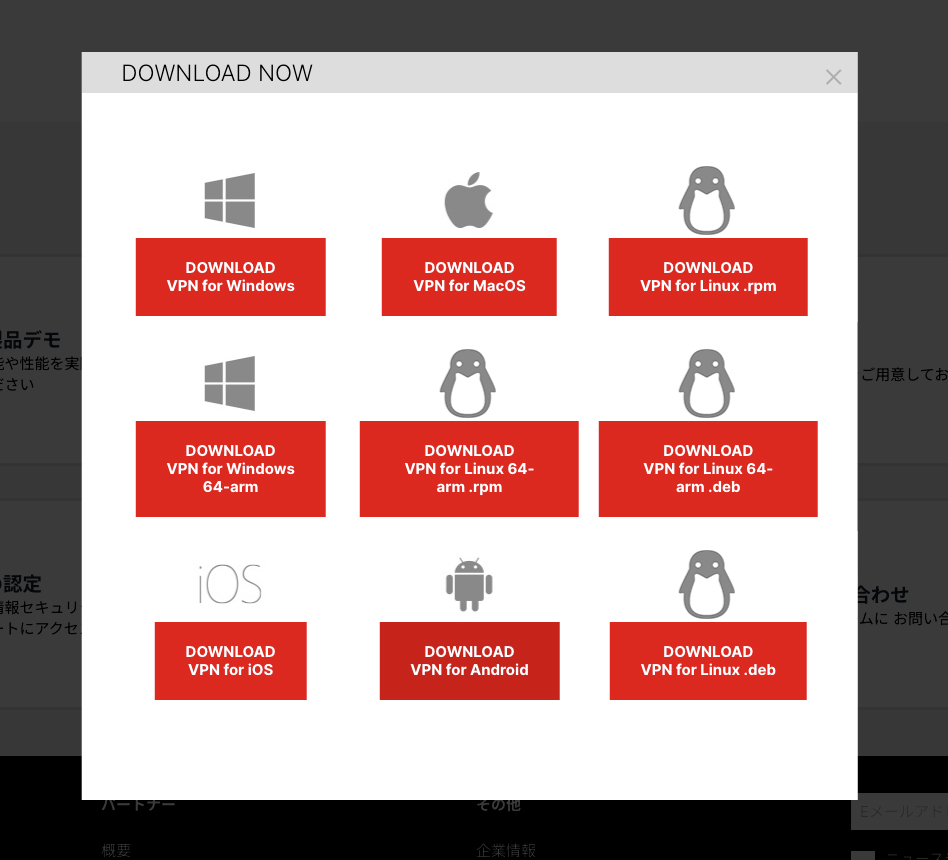This screenshot has width=948, height=860.
Task: Click the Apple logo icon
Action: coord(469,200)
